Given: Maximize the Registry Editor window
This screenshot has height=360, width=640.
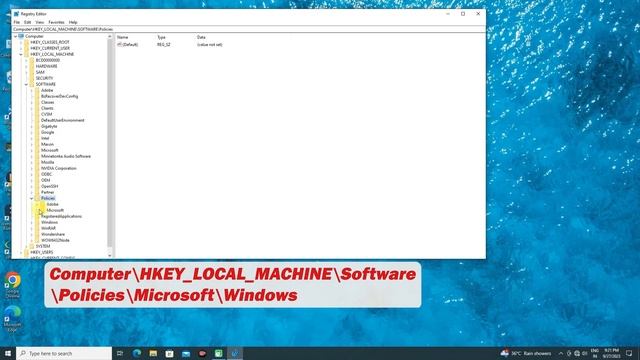Looking at the screenshot, I should 463,14.
